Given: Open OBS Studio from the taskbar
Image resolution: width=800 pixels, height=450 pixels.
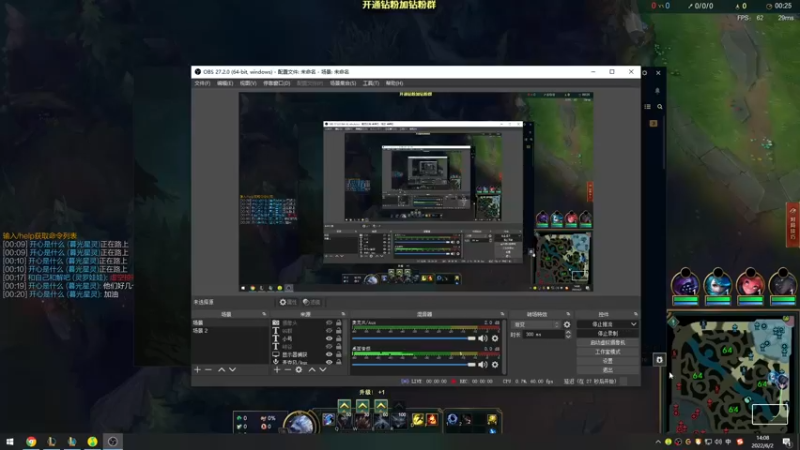Looking at the screenshot, I should tap(113, 441).
